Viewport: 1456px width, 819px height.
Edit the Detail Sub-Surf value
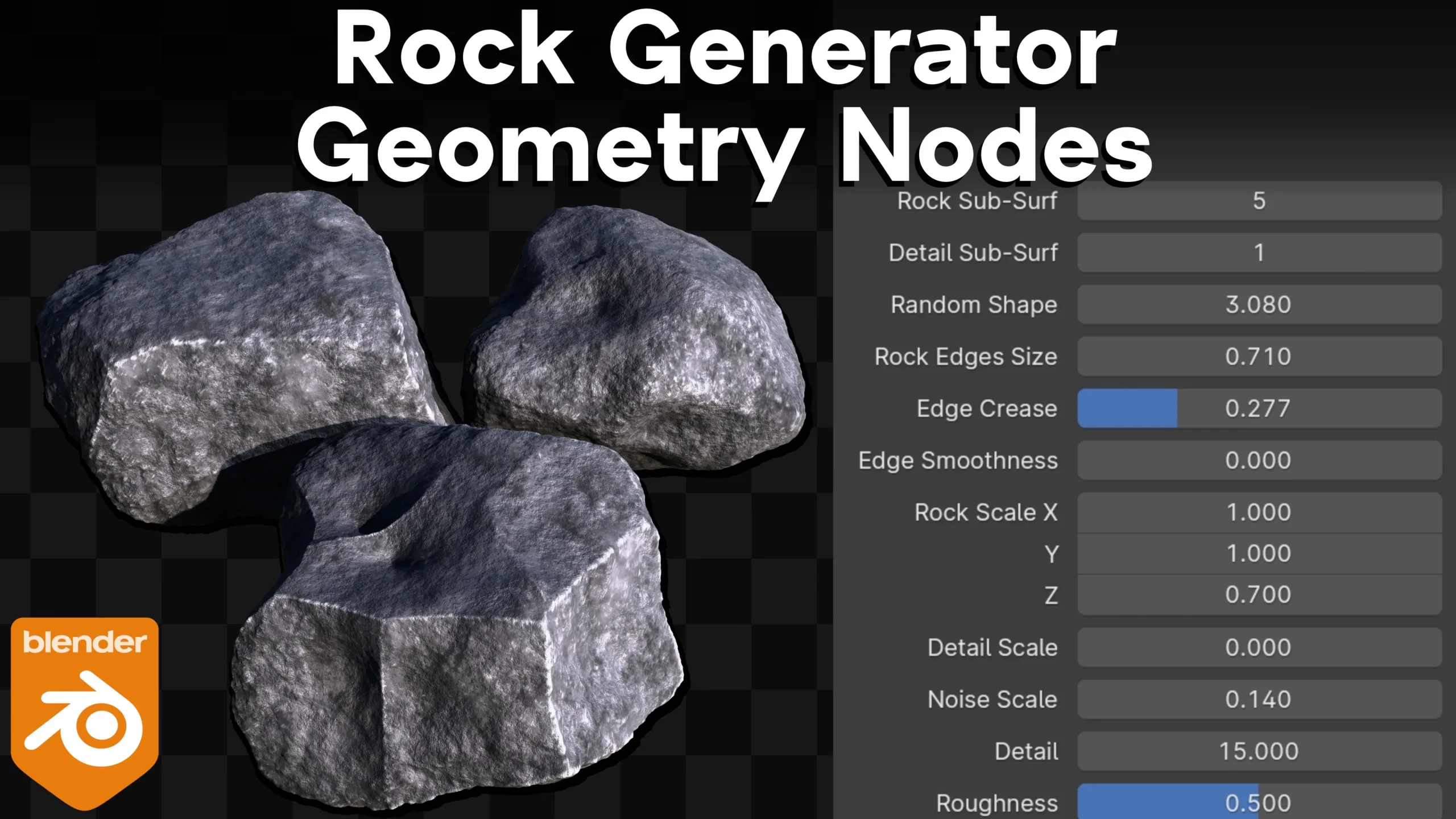coord(1260,253)
